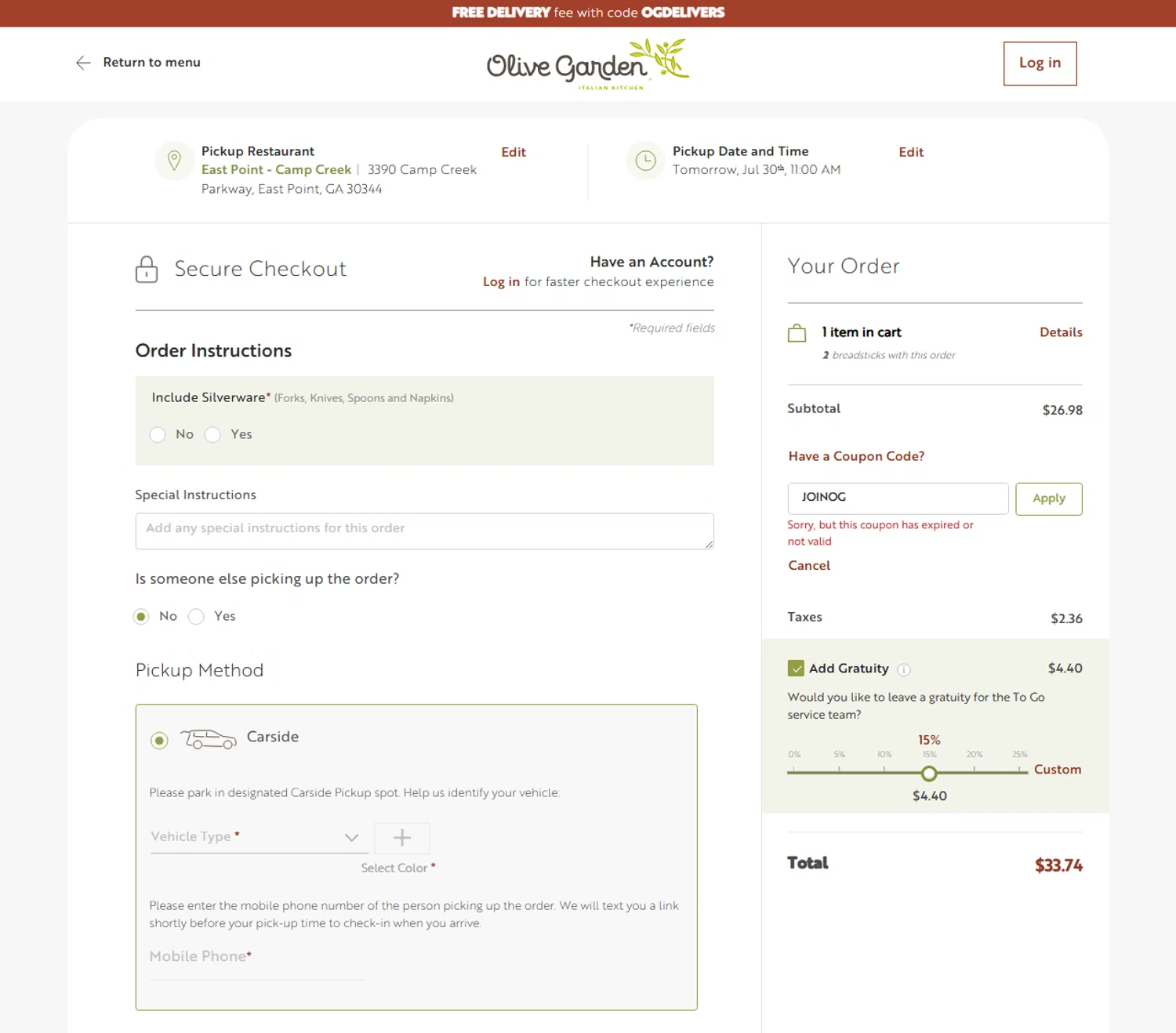Select Yes for Include Silverware
Screen dimensions: 1176x1033
click(212, 435)
